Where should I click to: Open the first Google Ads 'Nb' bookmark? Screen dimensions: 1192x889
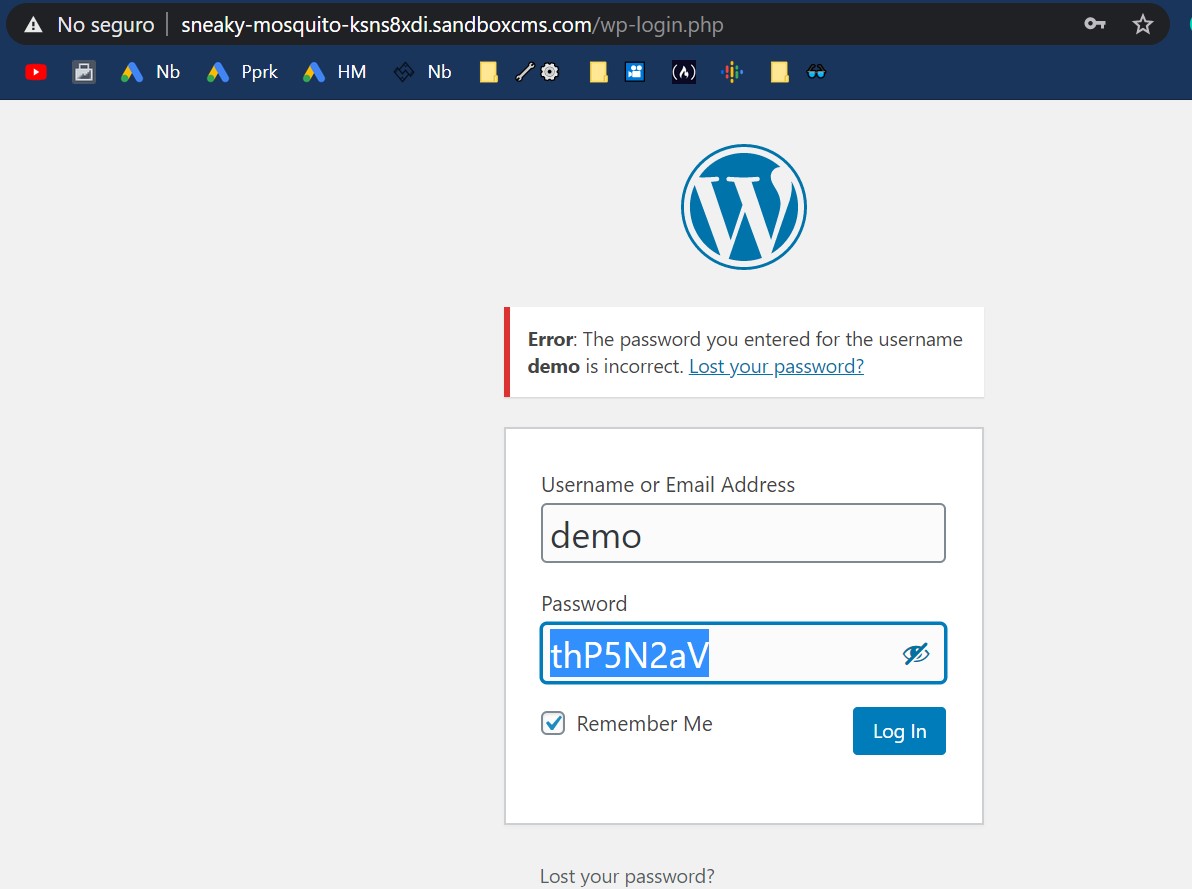151,72
